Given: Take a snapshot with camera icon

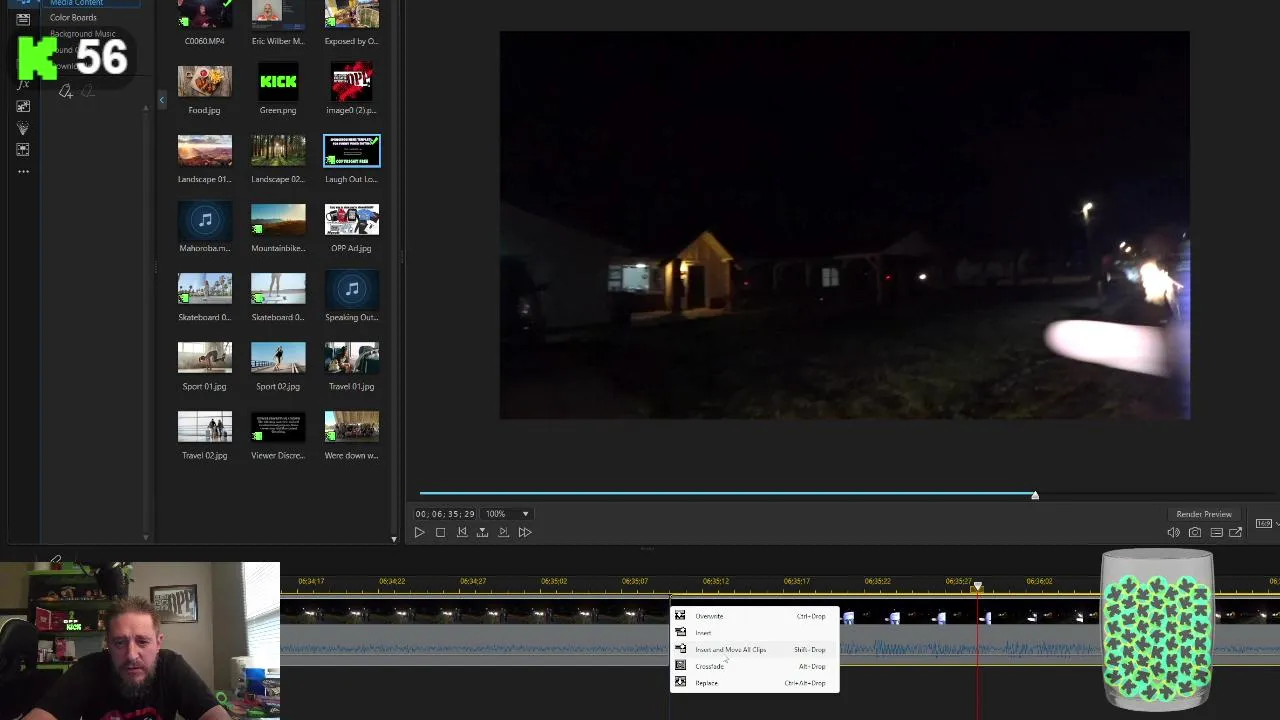Looking at the screenshot, I should pyautogui.click(x=1195, y=532).
